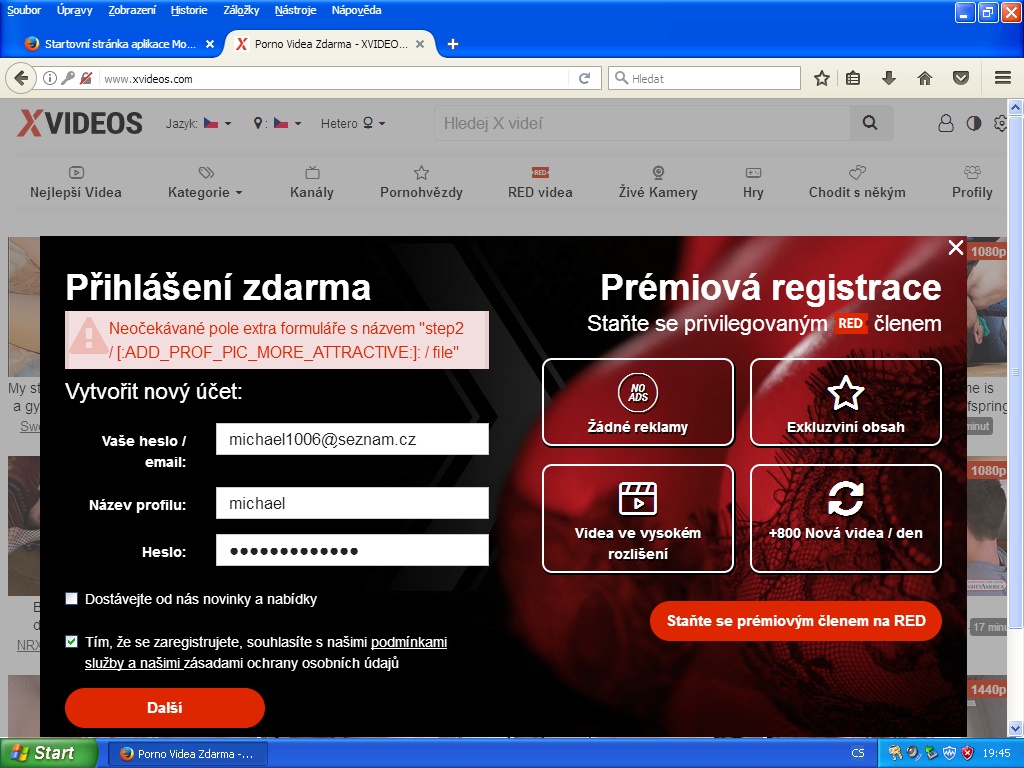
Task: Open the Firefox hamburger menu
Action: coord(1003,78)
